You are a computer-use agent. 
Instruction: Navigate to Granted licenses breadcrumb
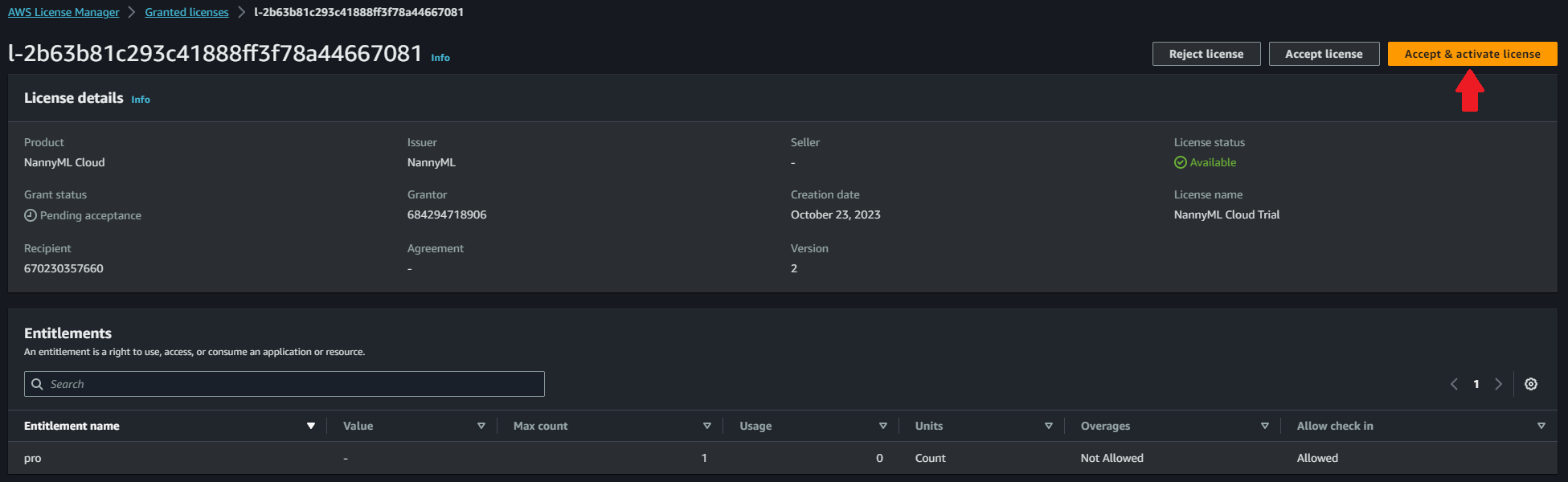click(186, 12)
